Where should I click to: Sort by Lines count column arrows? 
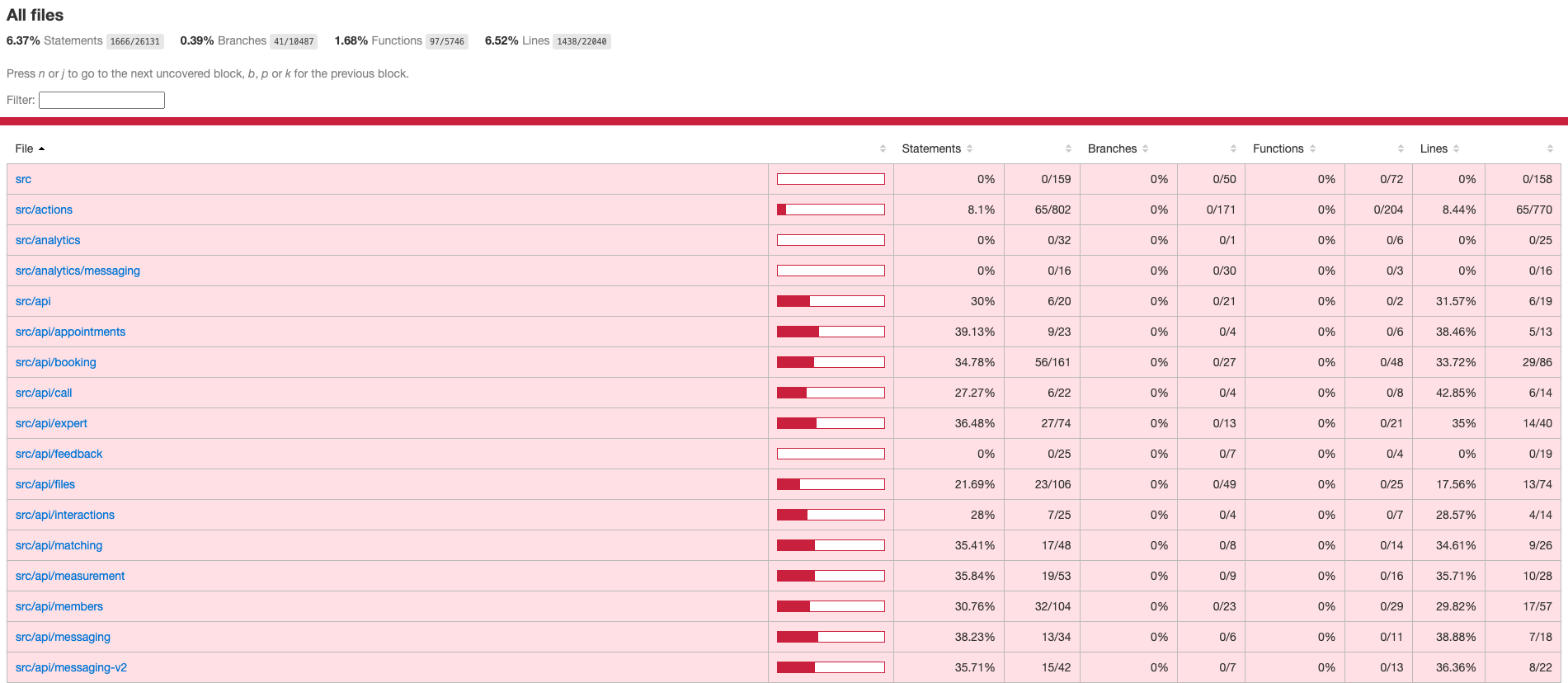[1550, 148]
